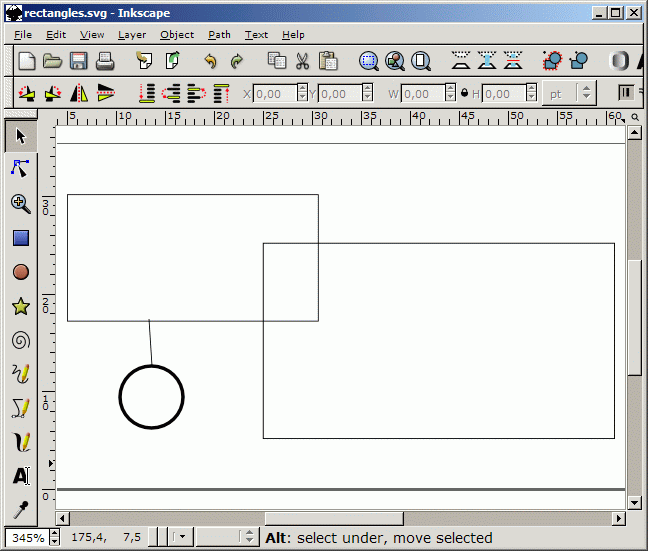Click the horizontal scrollbar left arrow

coord(62,518)
